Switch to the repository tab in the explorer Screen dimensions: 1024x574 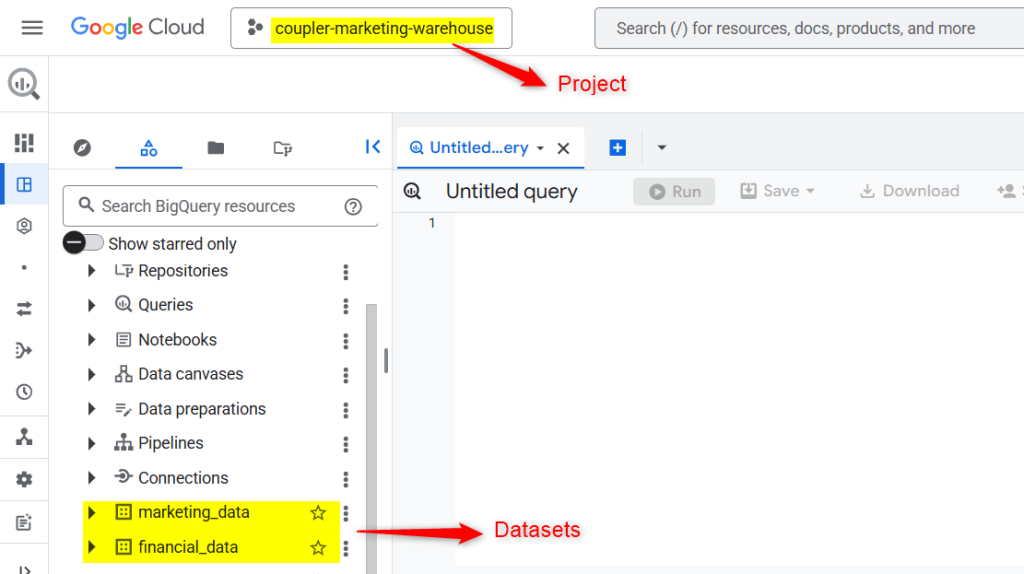pos(282,148)
